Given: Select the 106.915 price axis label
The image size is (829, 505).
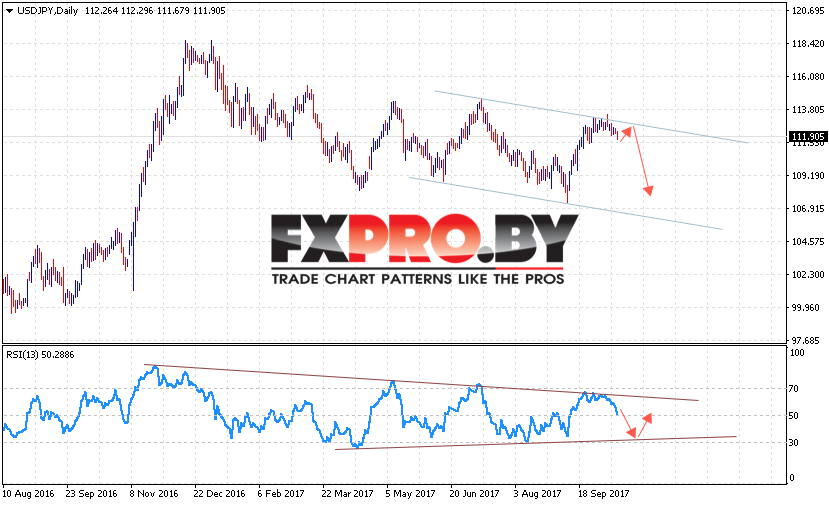Looking at the screenshot, I should [808, 209].
